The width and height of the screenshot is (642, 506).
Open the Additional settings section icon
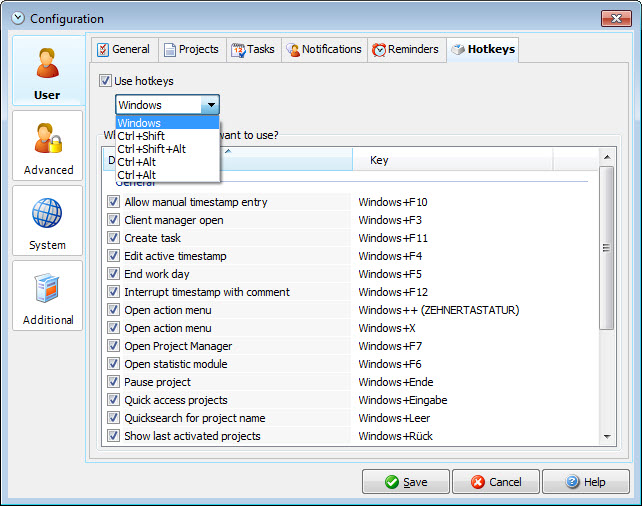click(x=48, y=289)
